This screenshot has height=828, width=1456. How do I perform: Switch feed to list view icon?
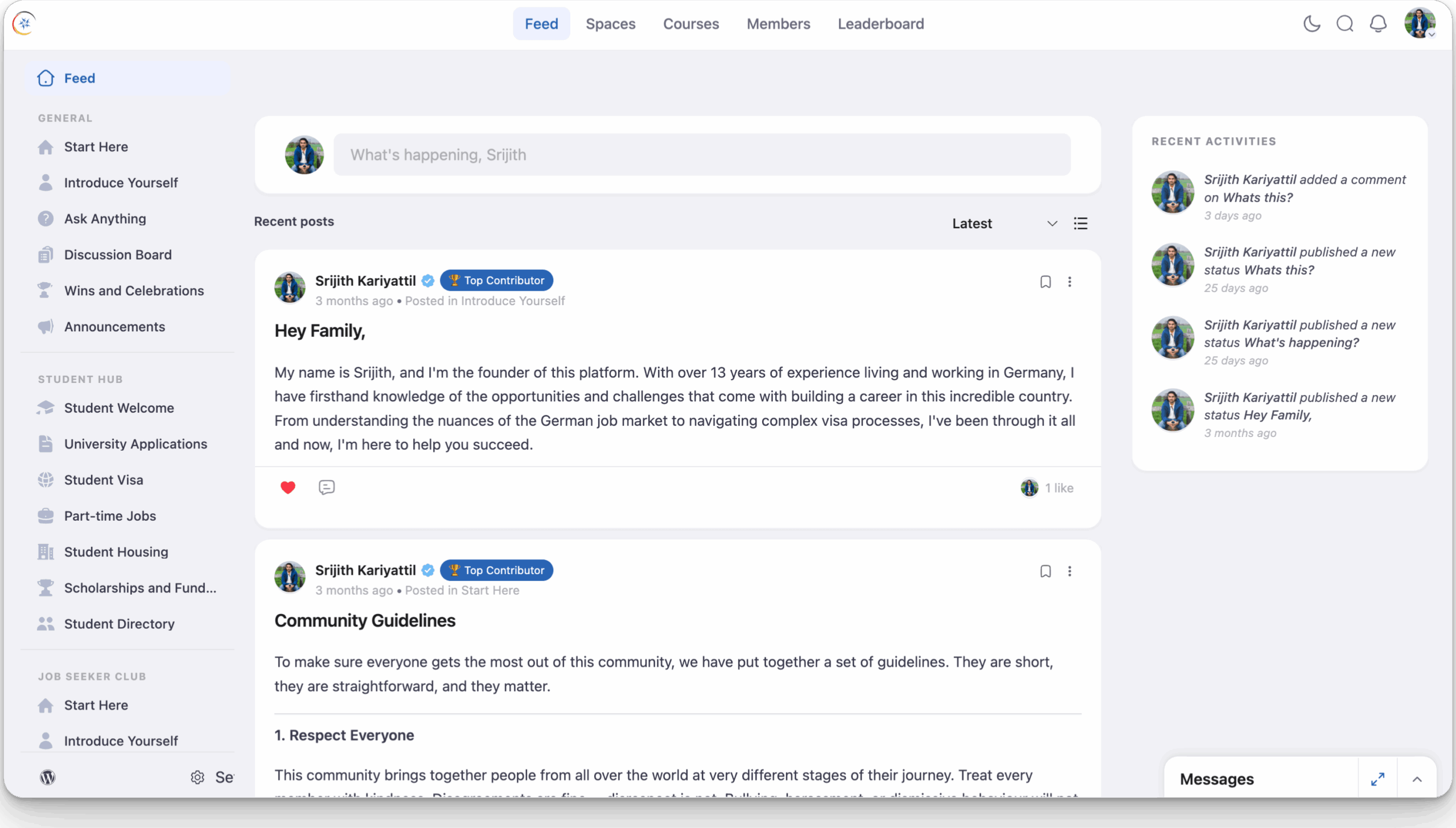coord(1080,224)
